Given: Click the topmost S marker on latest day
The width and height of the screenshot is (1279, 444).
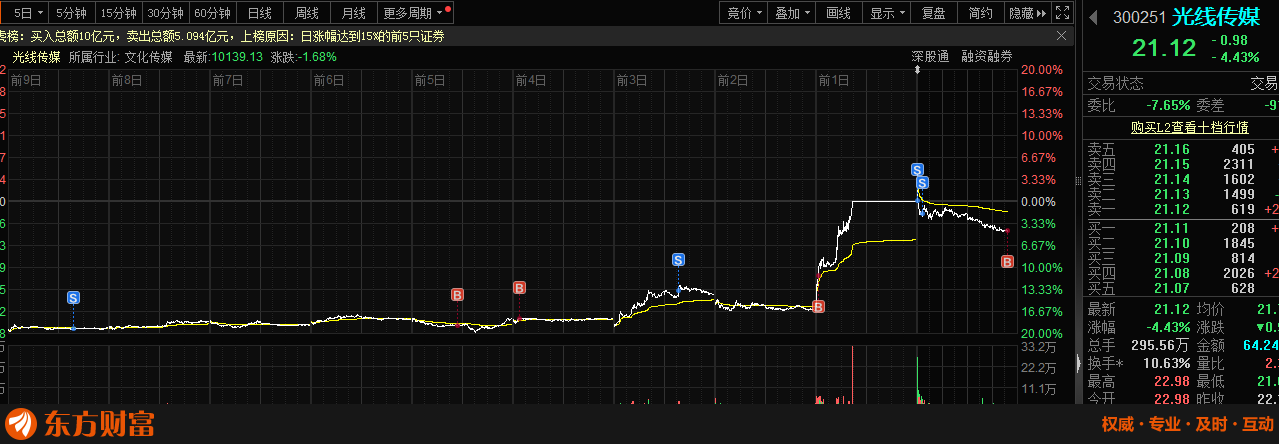Looking at the screenshot, I should [917, 169].
